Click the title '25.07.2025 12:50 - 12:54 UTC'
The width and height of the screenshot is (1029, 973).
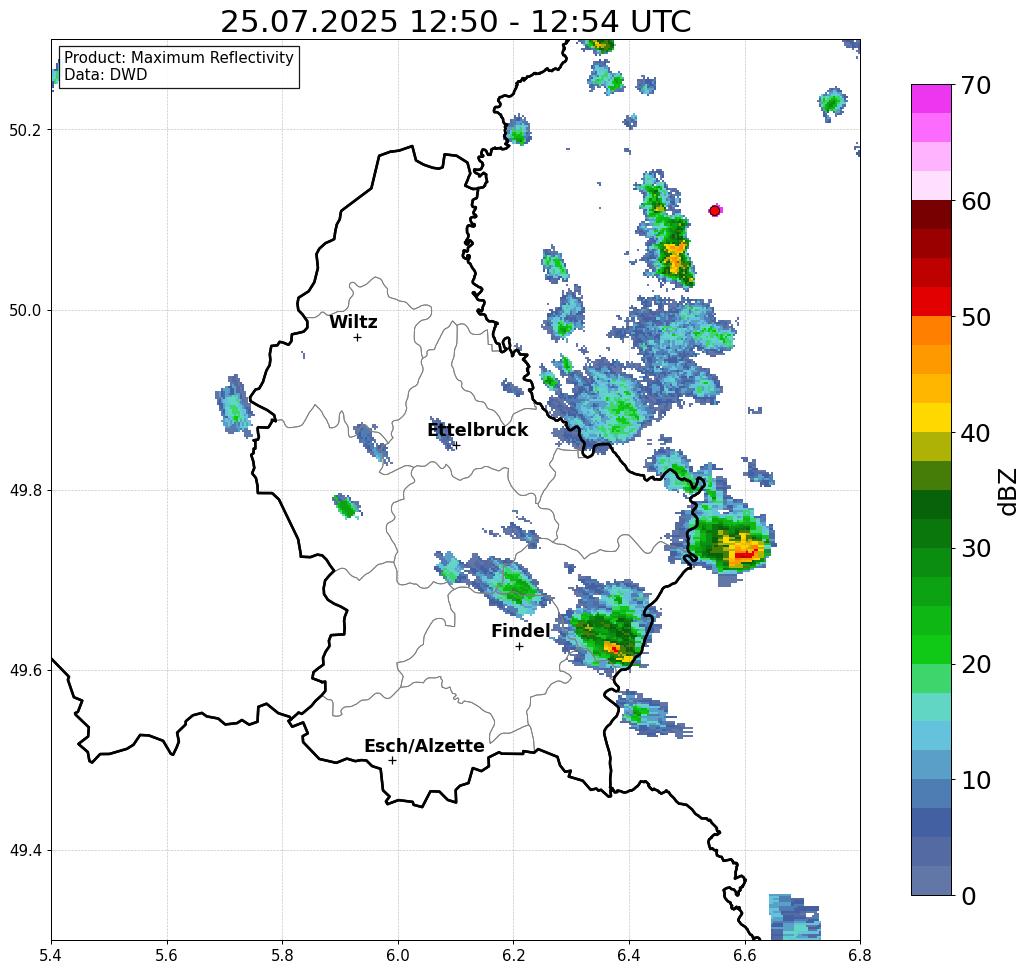[x=455, y=22]
